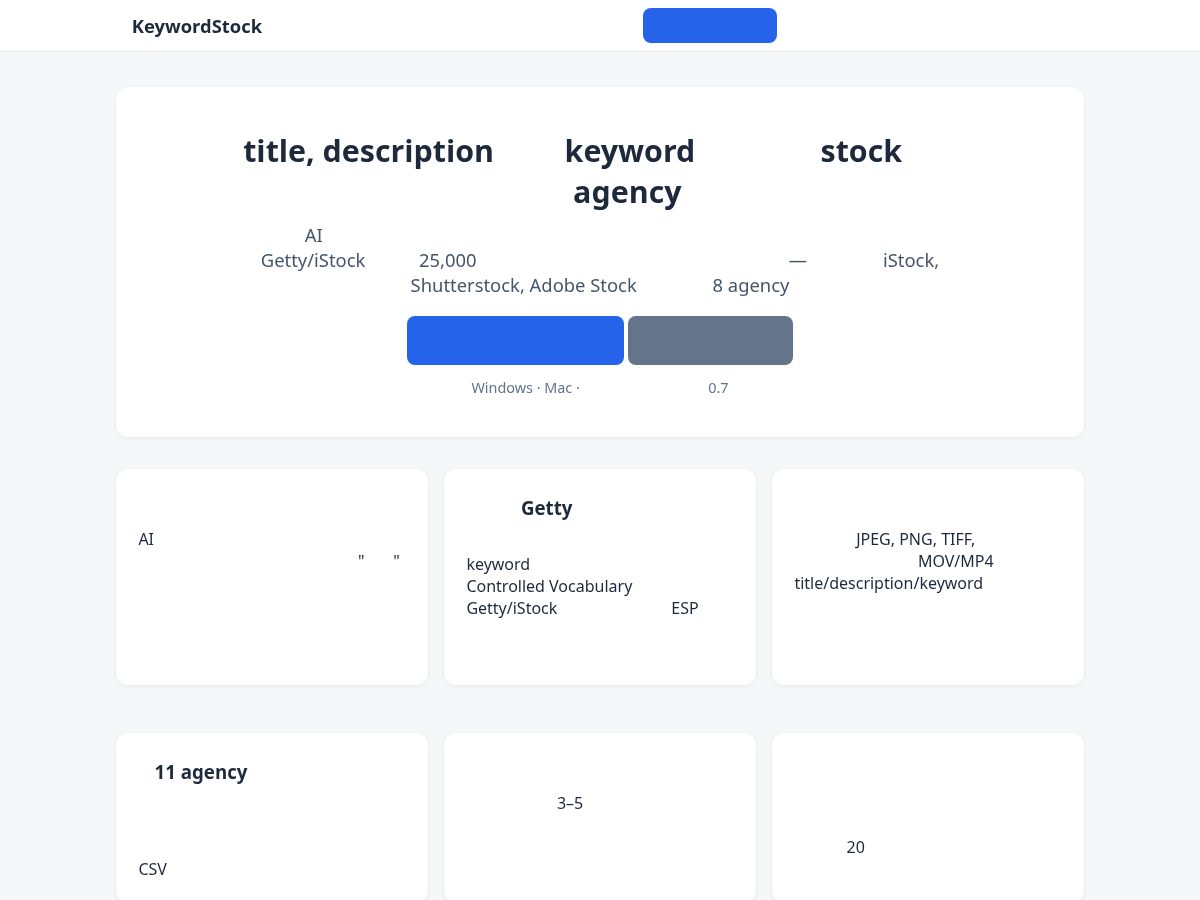The image size is (1200, 900).
Task: Click the gray button in the hero card
Action: pyautogui.click(x=710, y=340)
